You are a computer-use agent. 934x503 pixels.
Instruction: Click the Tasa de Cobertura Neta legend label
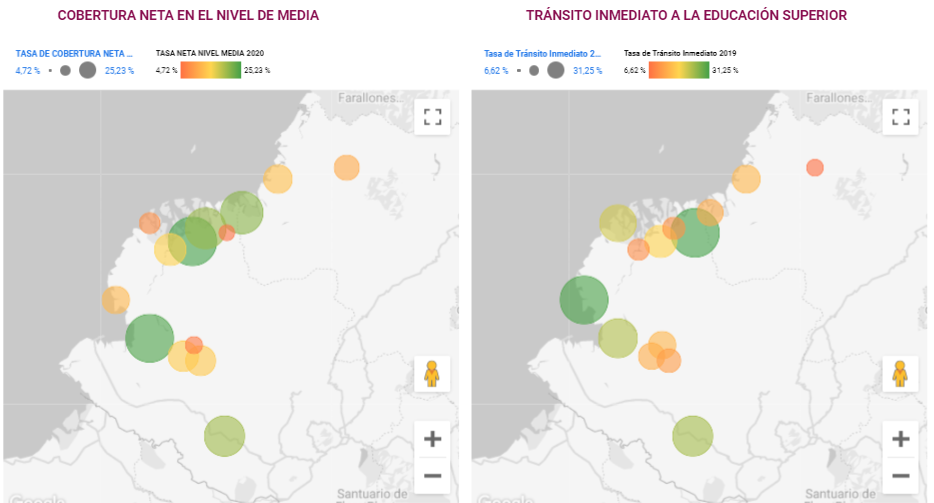click(x=74, y=53)
